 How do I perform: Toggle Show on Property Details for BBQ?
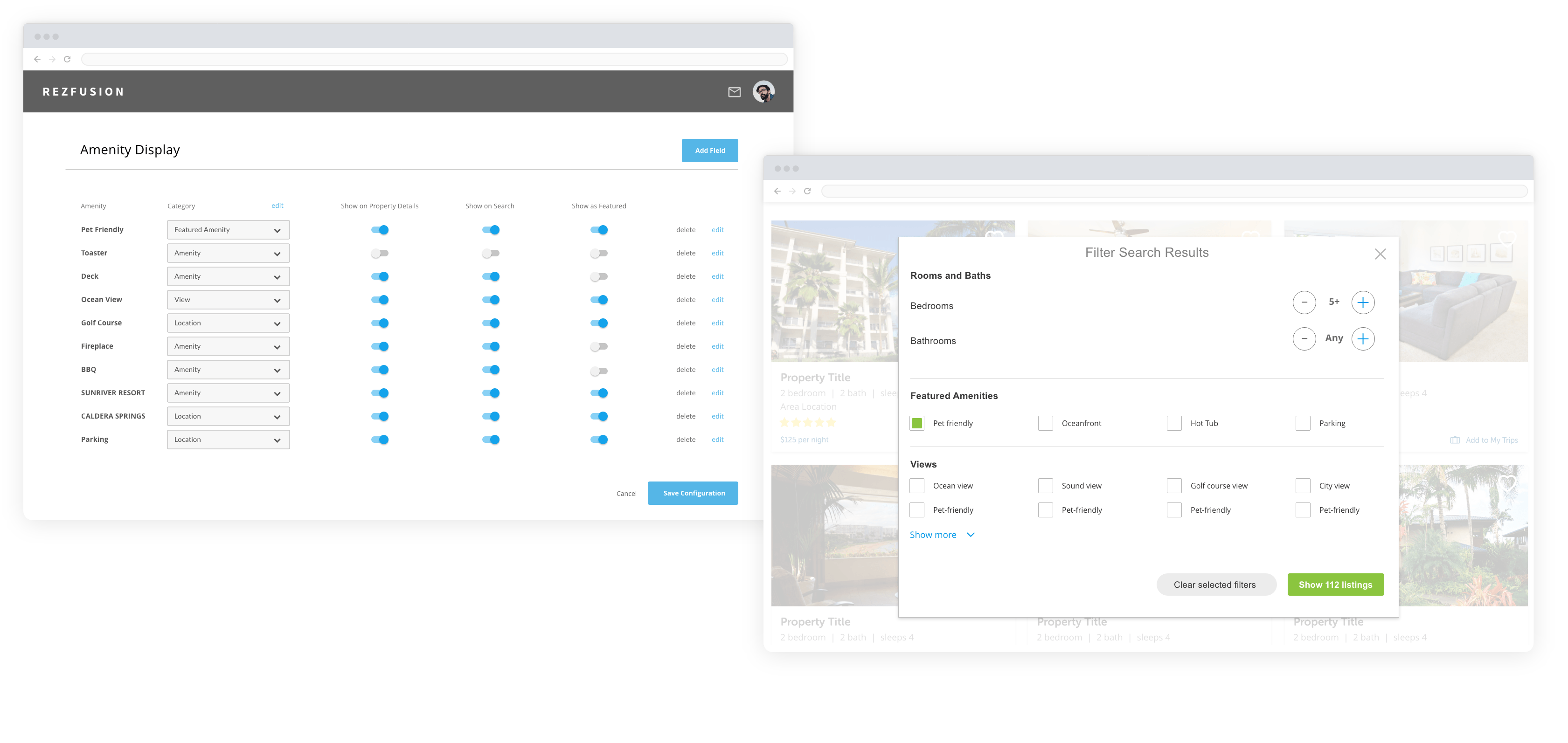[x=380, y=370]
